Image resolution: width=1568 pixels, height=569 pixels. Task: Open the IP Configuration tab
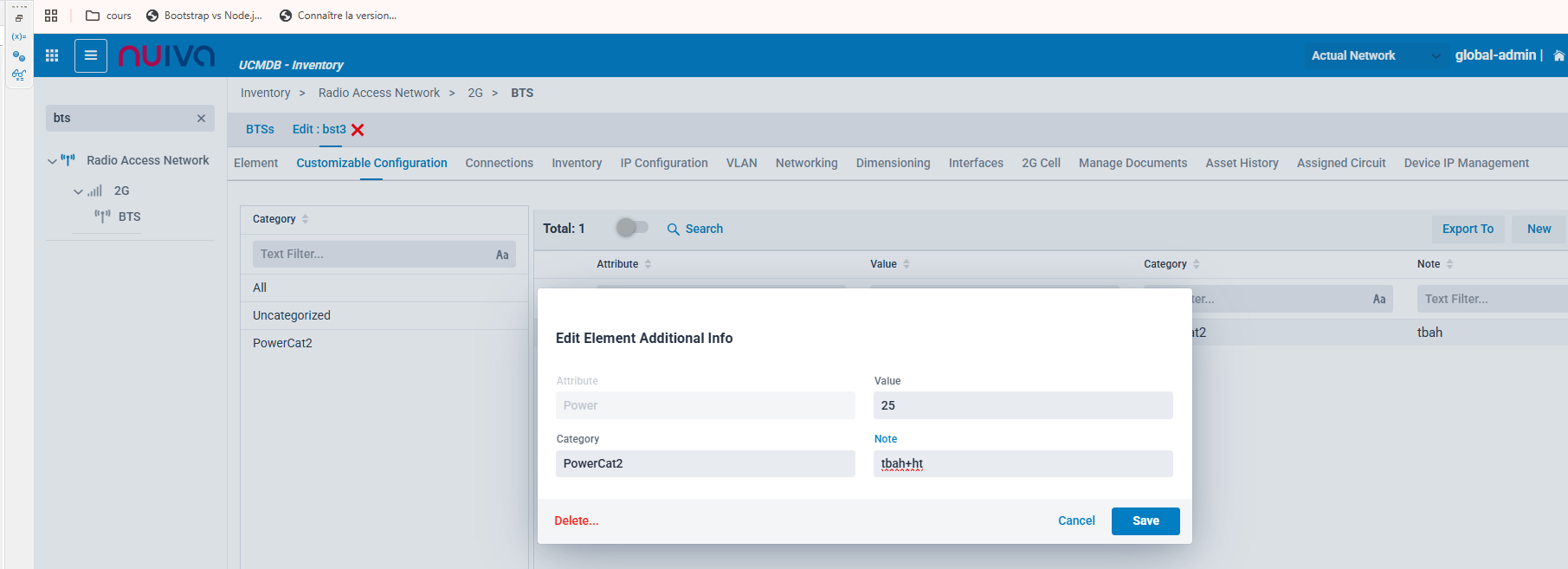[663, 163]
